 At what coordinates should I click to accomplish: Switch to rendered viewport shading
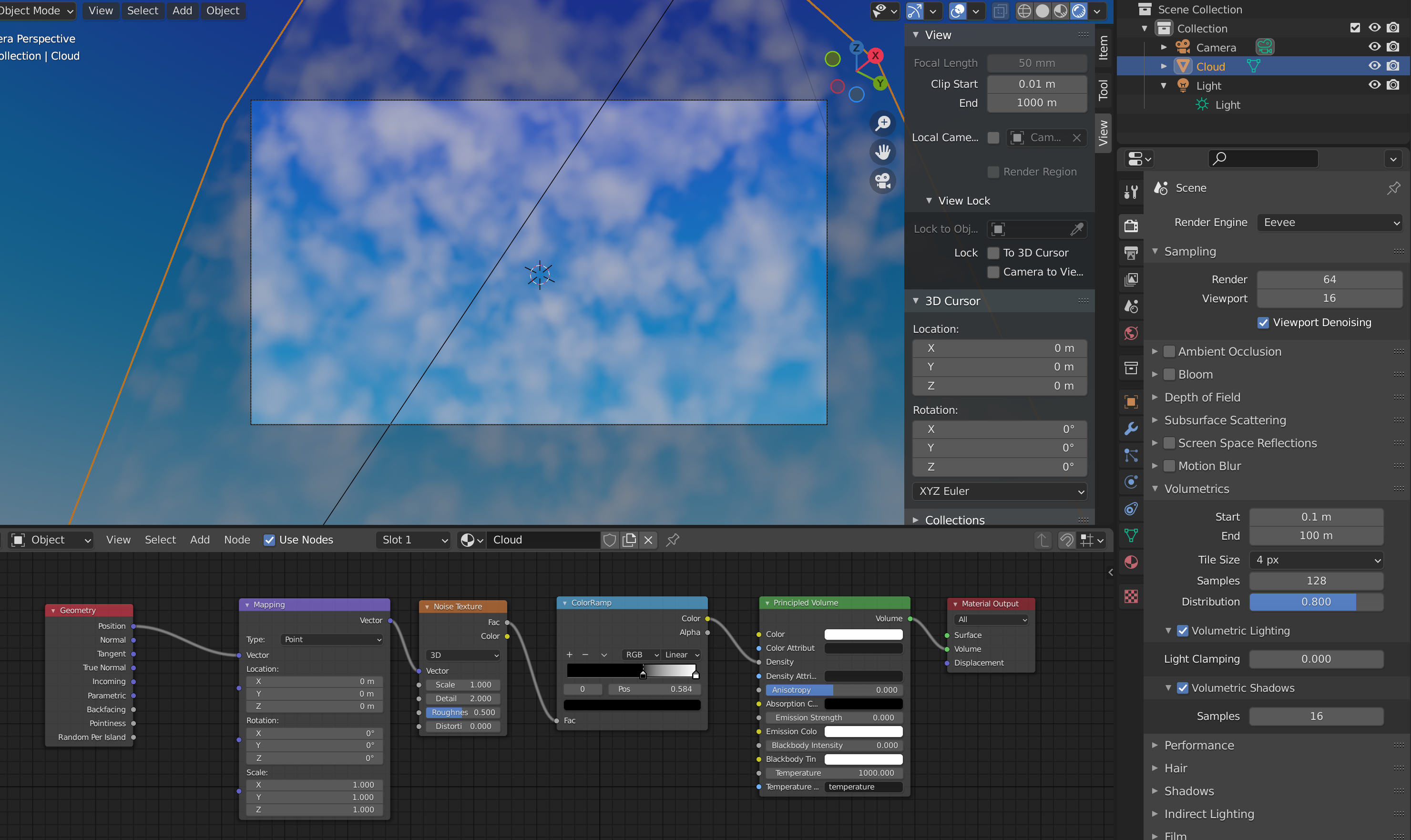point(1079,11)
